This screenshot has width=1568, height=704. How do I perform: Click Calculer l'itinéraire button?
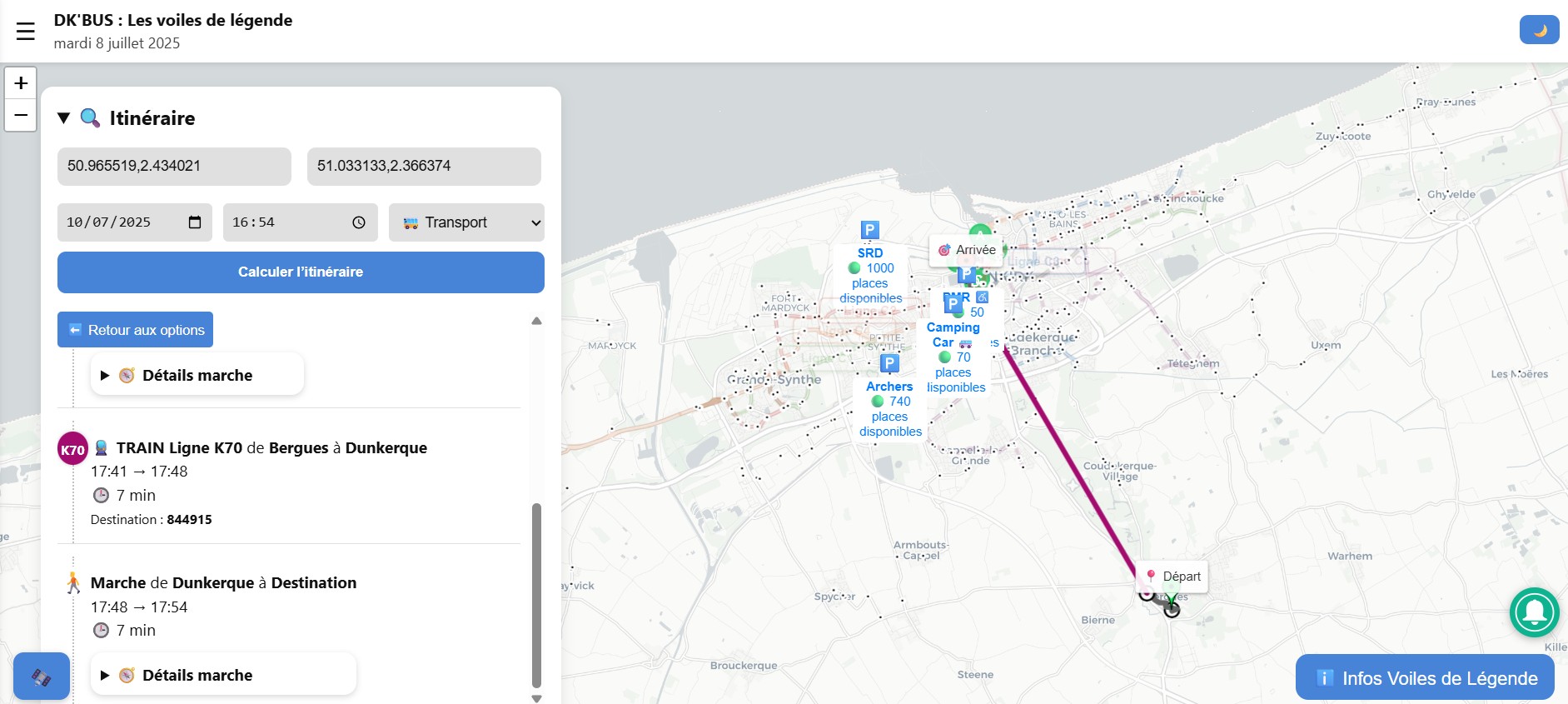301,272
